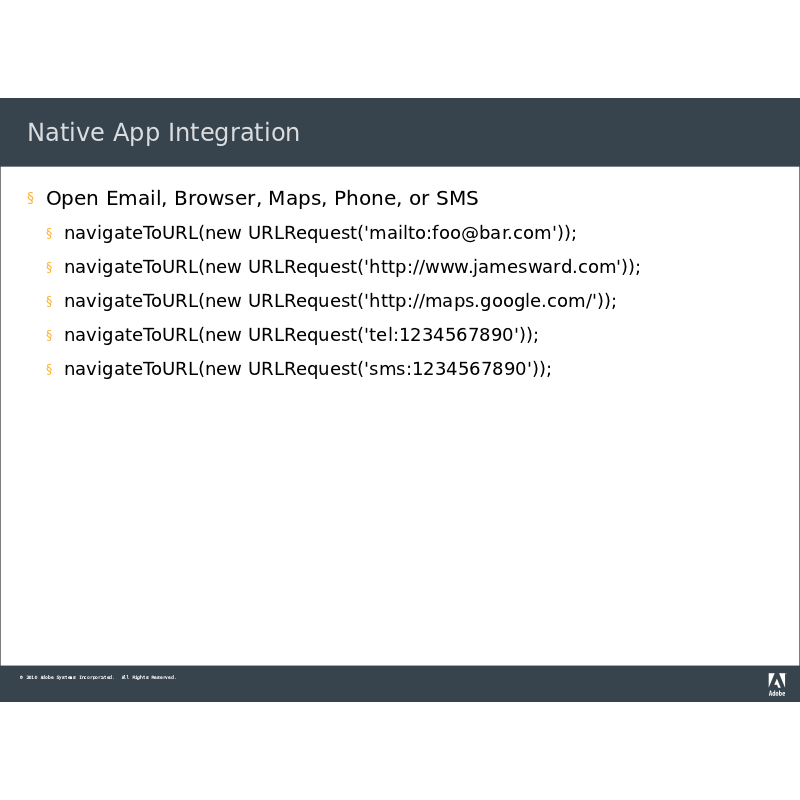
Task: Click the bullet beside "Open Email, Browser" heading
Action: 30,198
